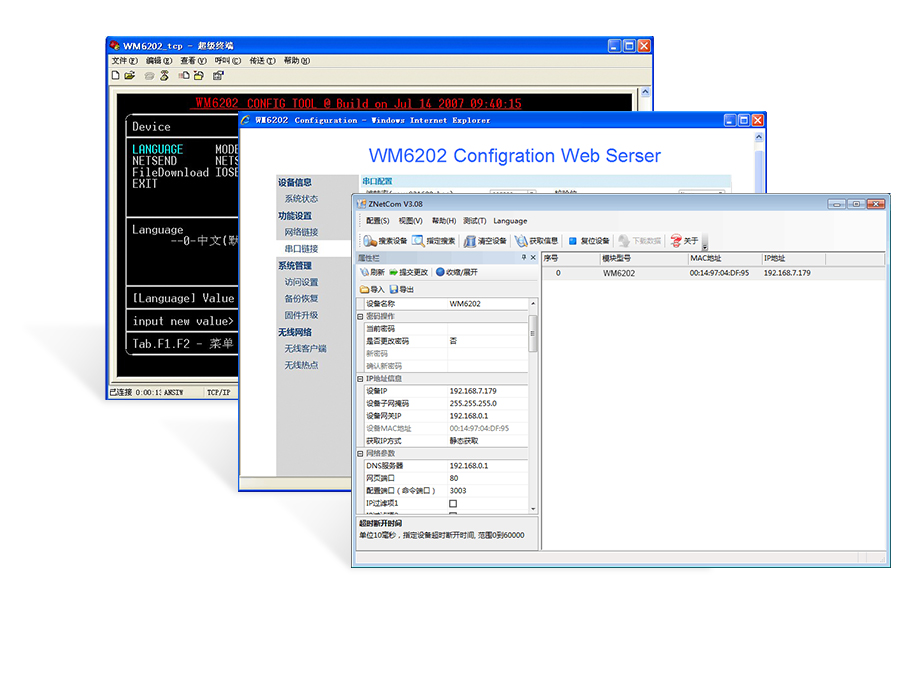Select LANGUAGE item in terminal config menu
The height and width of the screenshot is (673, 908).
pyautogui.click(x=158, y=149)
